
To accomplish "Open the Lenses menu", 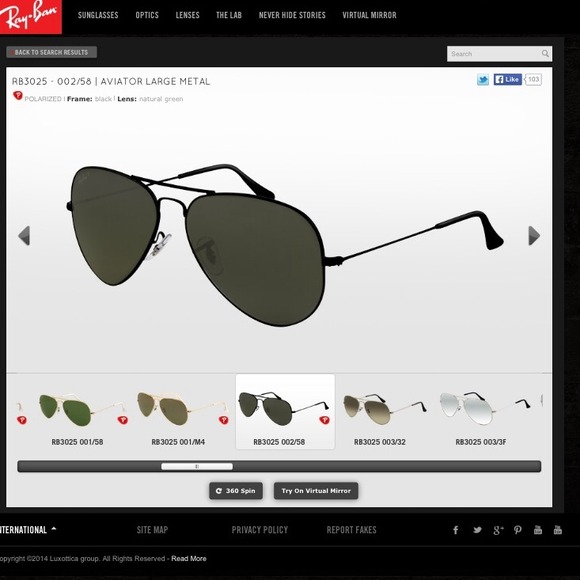I will (x=187, y=15).
